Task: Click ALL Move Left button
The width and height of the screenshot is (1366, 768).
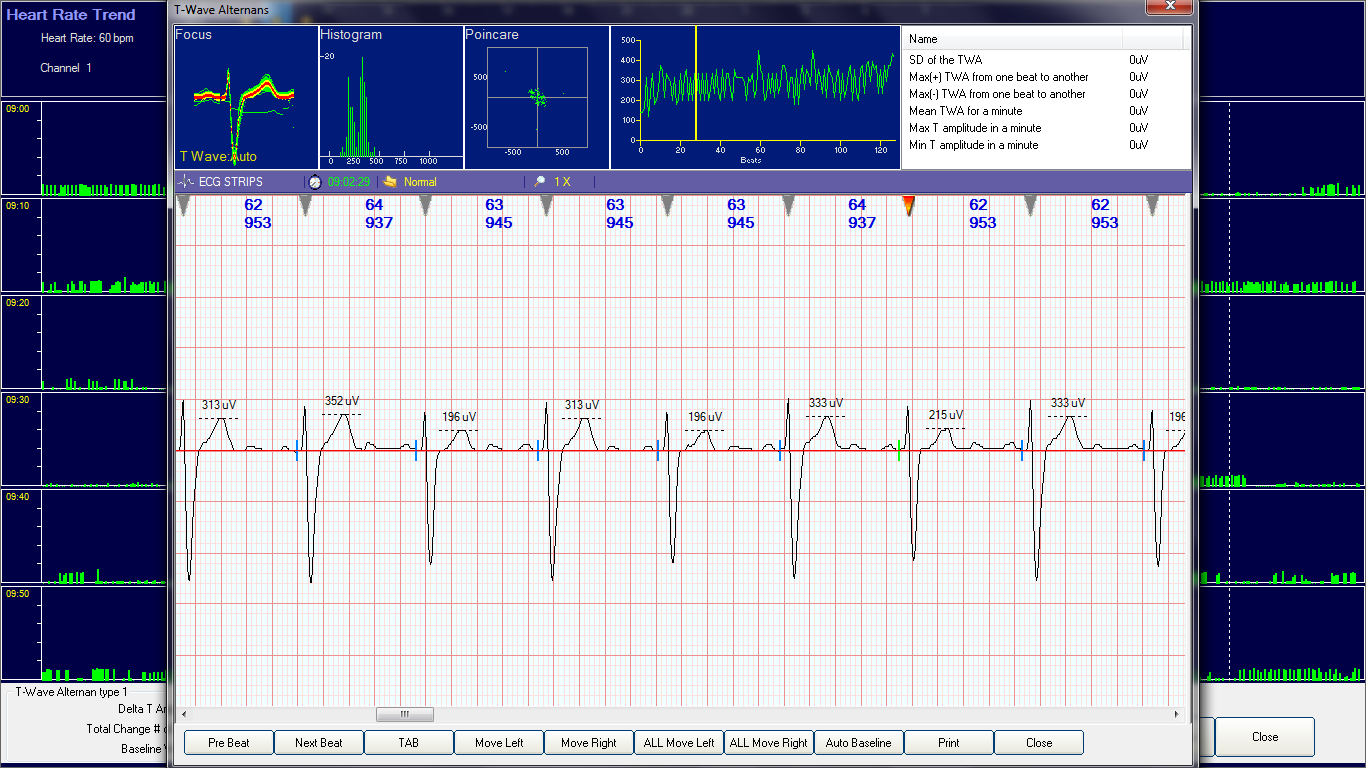Action: 679,743
